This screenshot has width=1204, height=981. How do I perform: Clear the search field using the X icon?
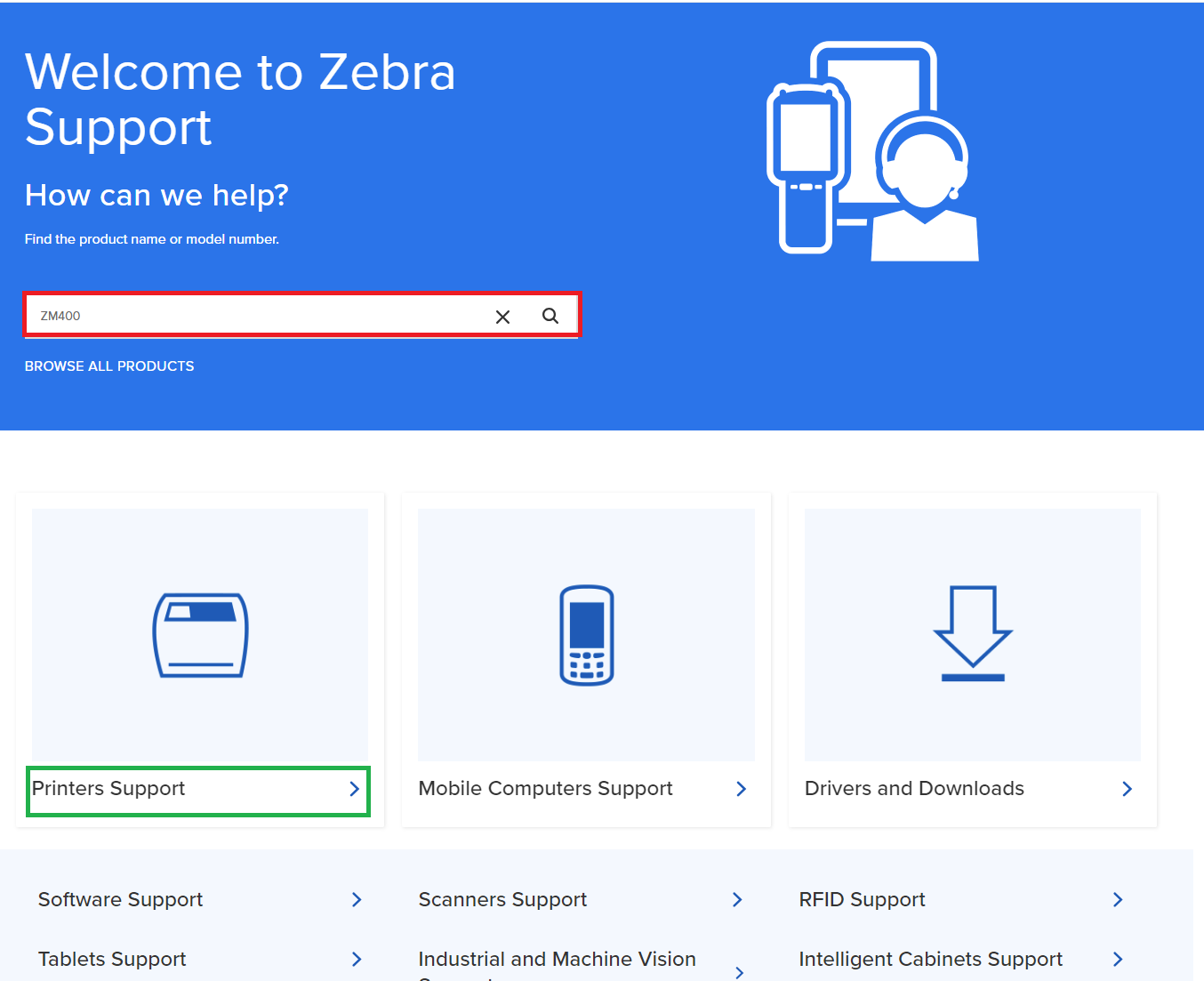[x=502, y=316]
